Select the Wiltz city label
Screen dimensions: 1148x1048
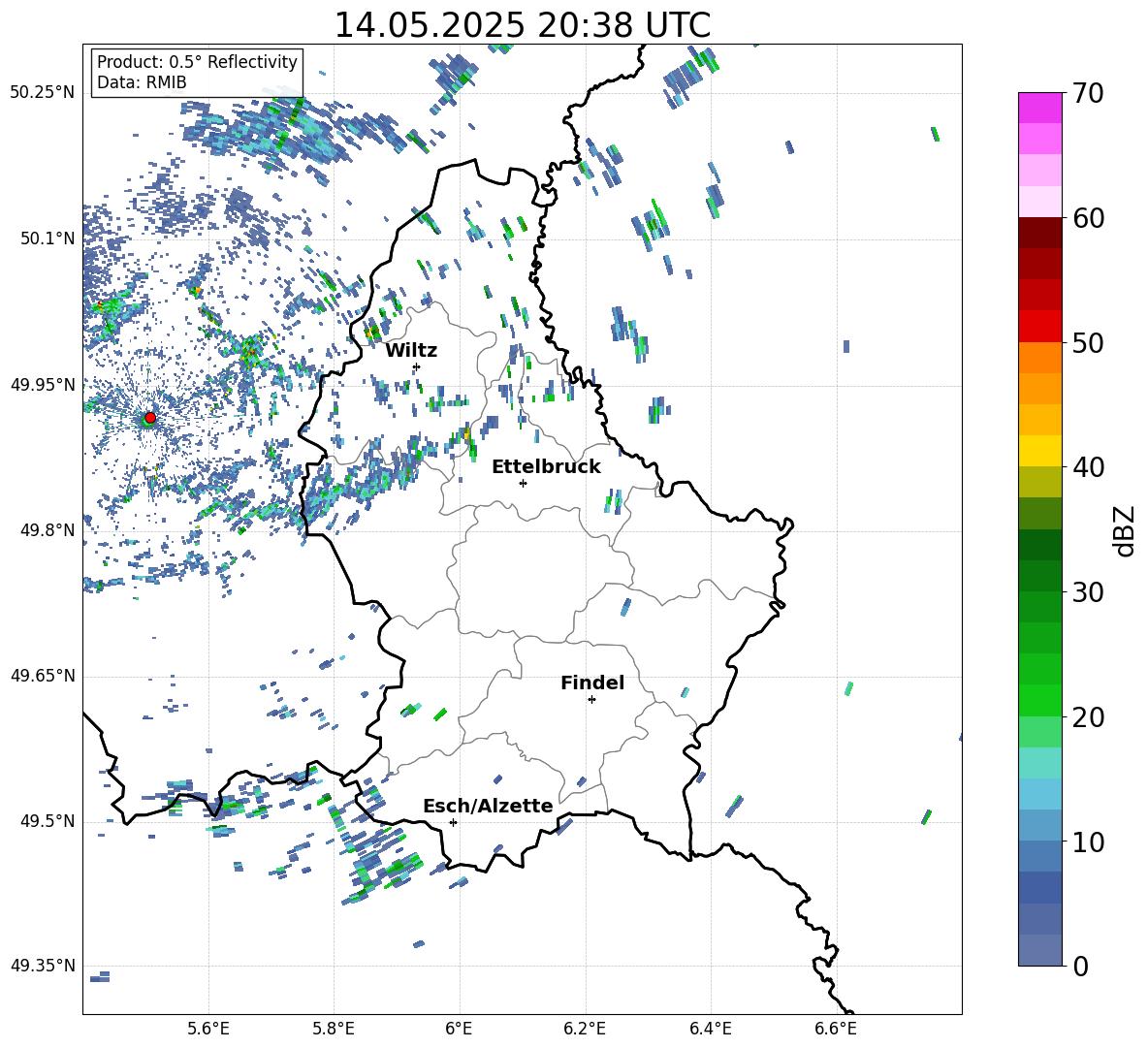point(411,351)
